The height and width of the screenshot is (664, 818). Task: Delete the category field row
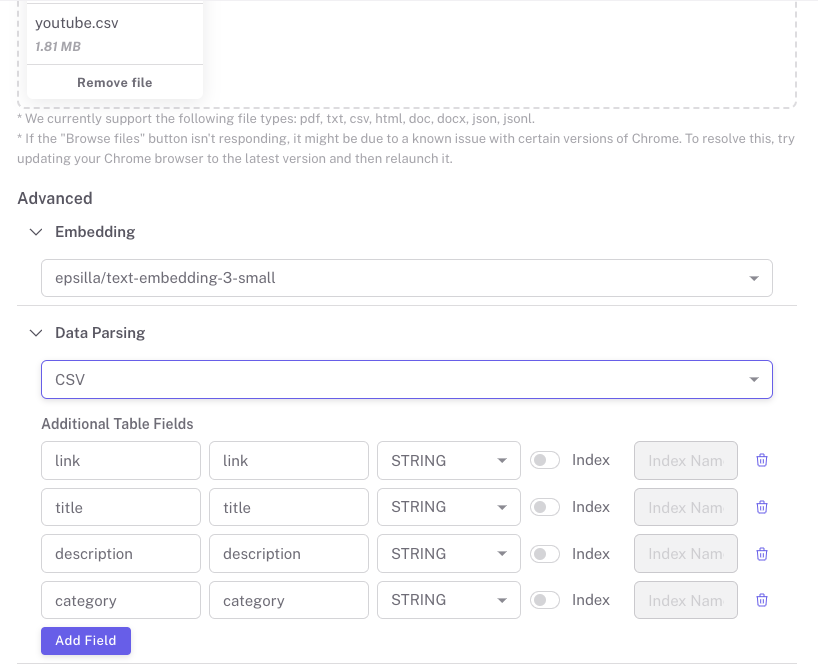762,600
